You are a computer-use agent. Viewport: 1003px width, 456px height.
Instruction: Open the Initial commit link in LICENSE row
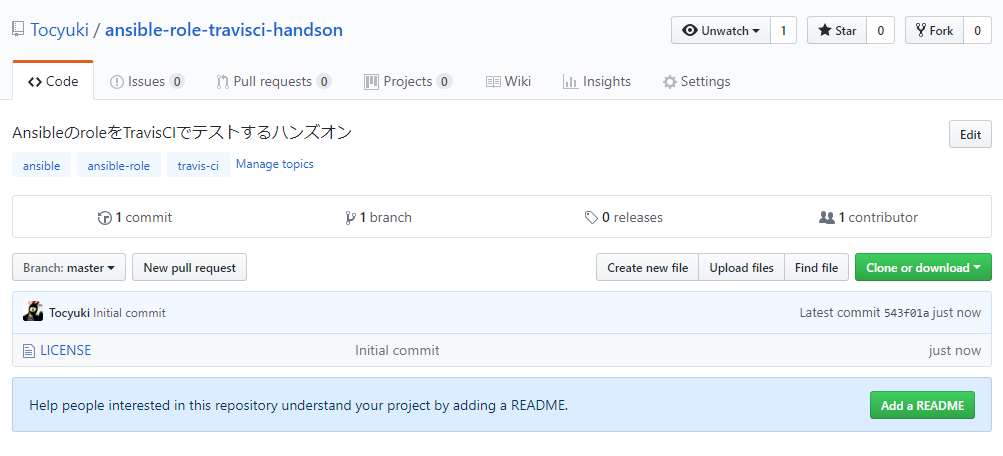click(x=397, y=350)
